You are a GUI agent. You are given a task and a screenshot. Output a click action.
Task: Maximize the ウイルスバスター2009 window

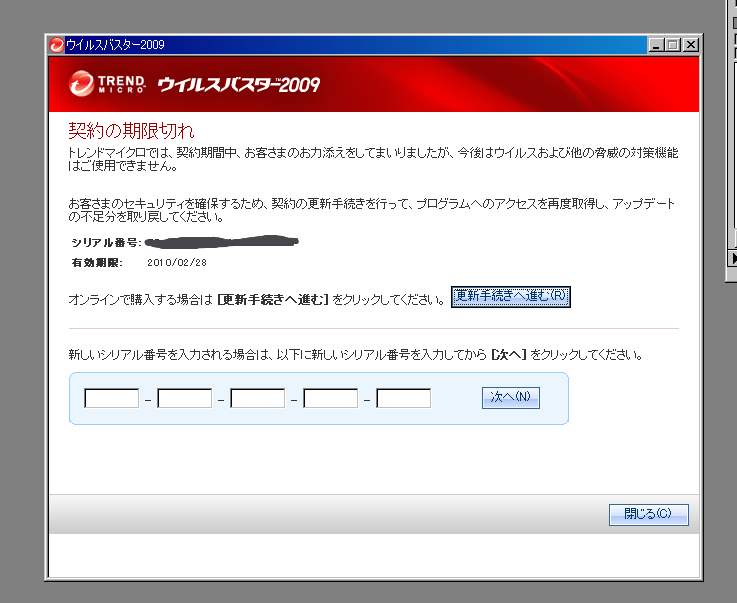pos(673,45)
